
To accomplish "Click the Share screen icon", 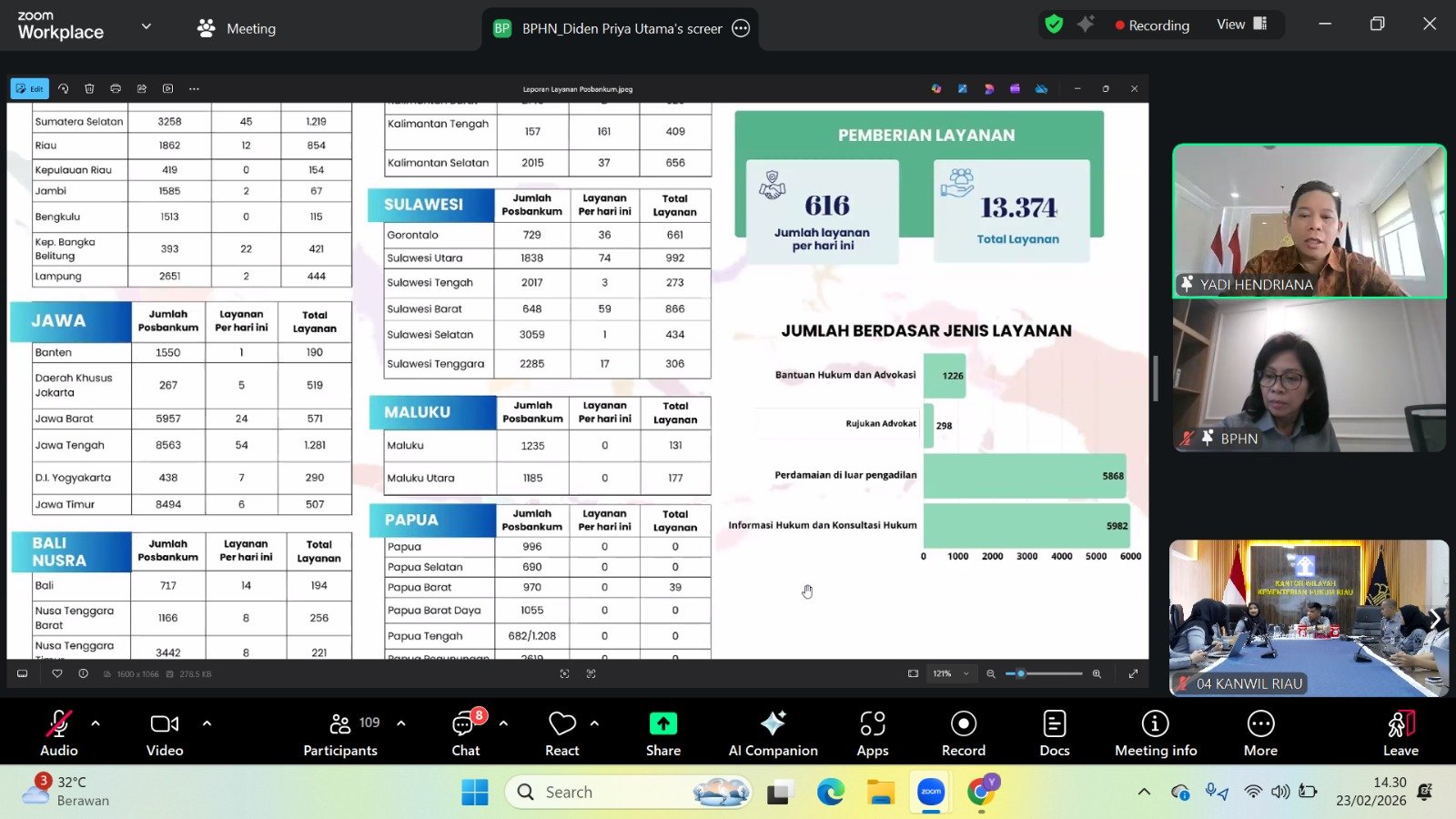I will pyautogui.click(x=662, y=724).
